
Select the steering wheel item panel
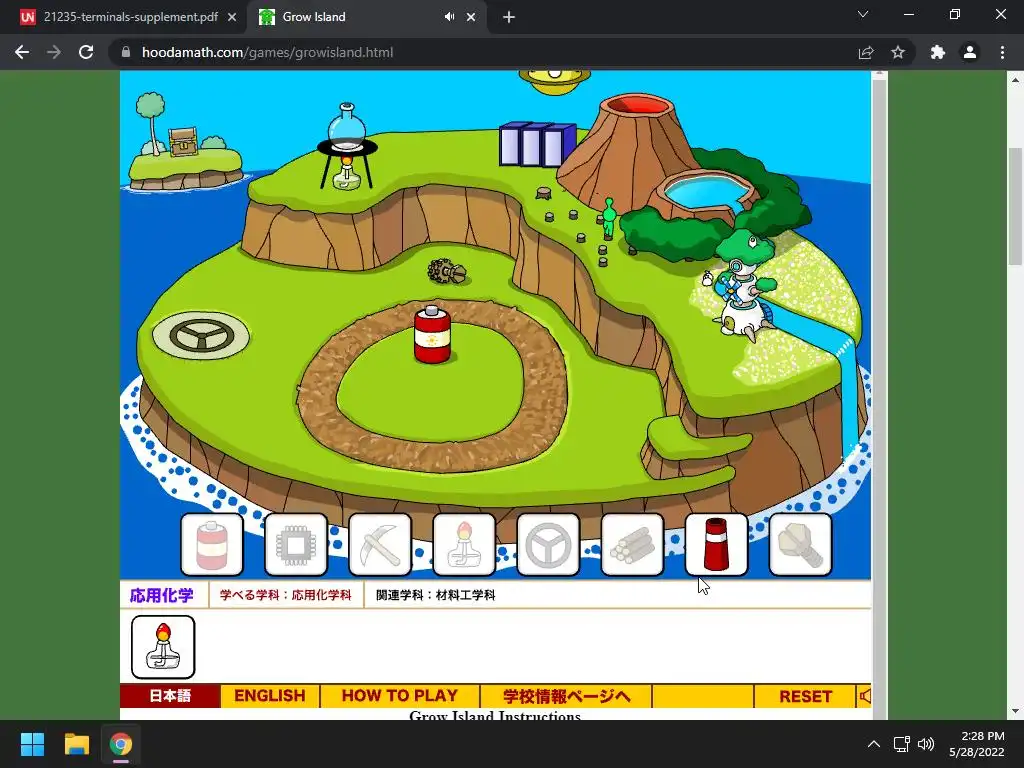coord(548,545)
